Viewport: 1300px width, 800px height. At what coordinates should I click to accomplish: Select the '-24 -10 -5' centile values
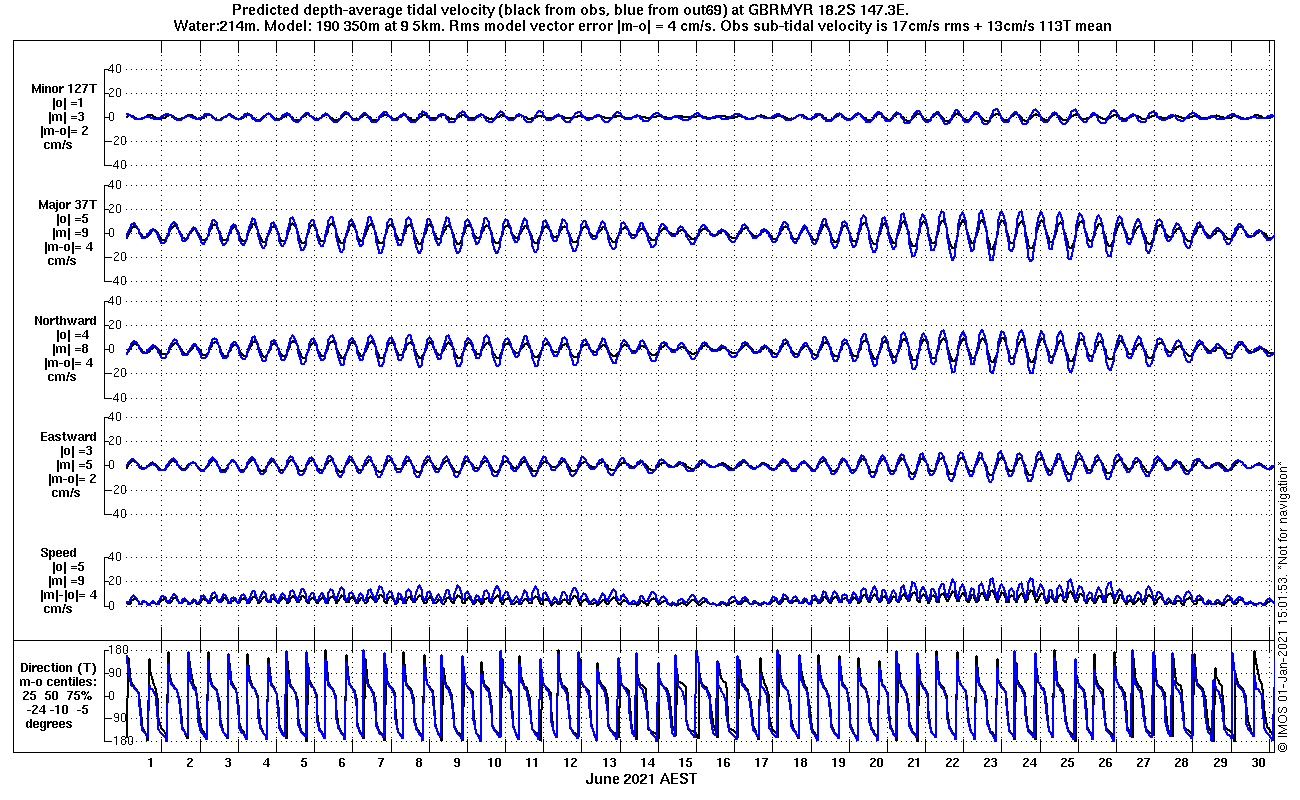tap(59, 709)
